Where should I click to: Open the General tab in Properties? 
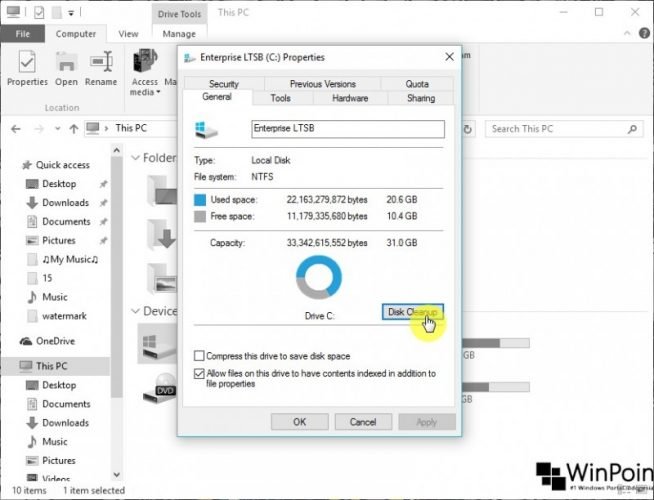click(217, 97)
